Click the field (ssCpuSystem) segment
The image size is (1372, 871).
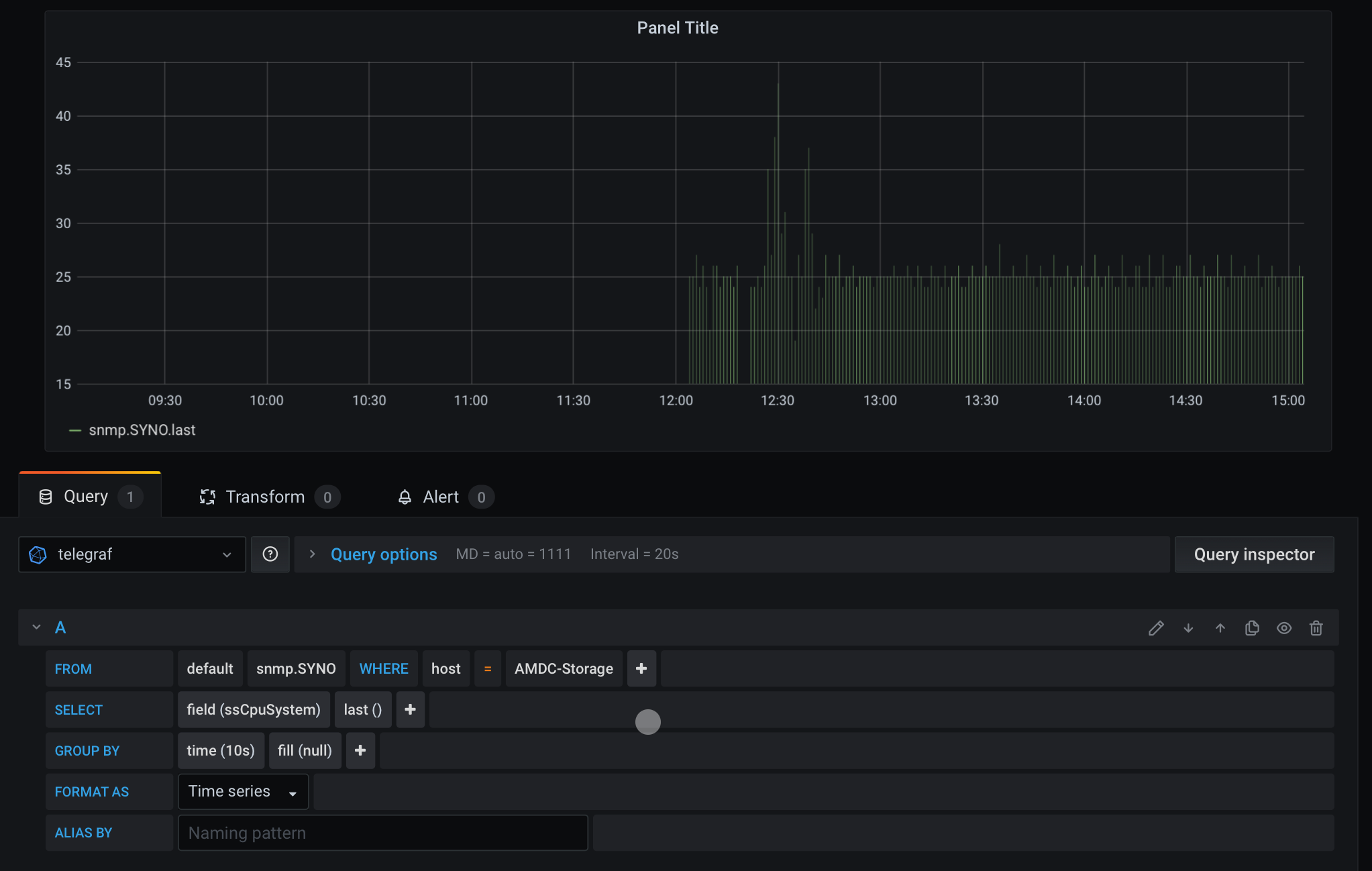click(254, 709)
